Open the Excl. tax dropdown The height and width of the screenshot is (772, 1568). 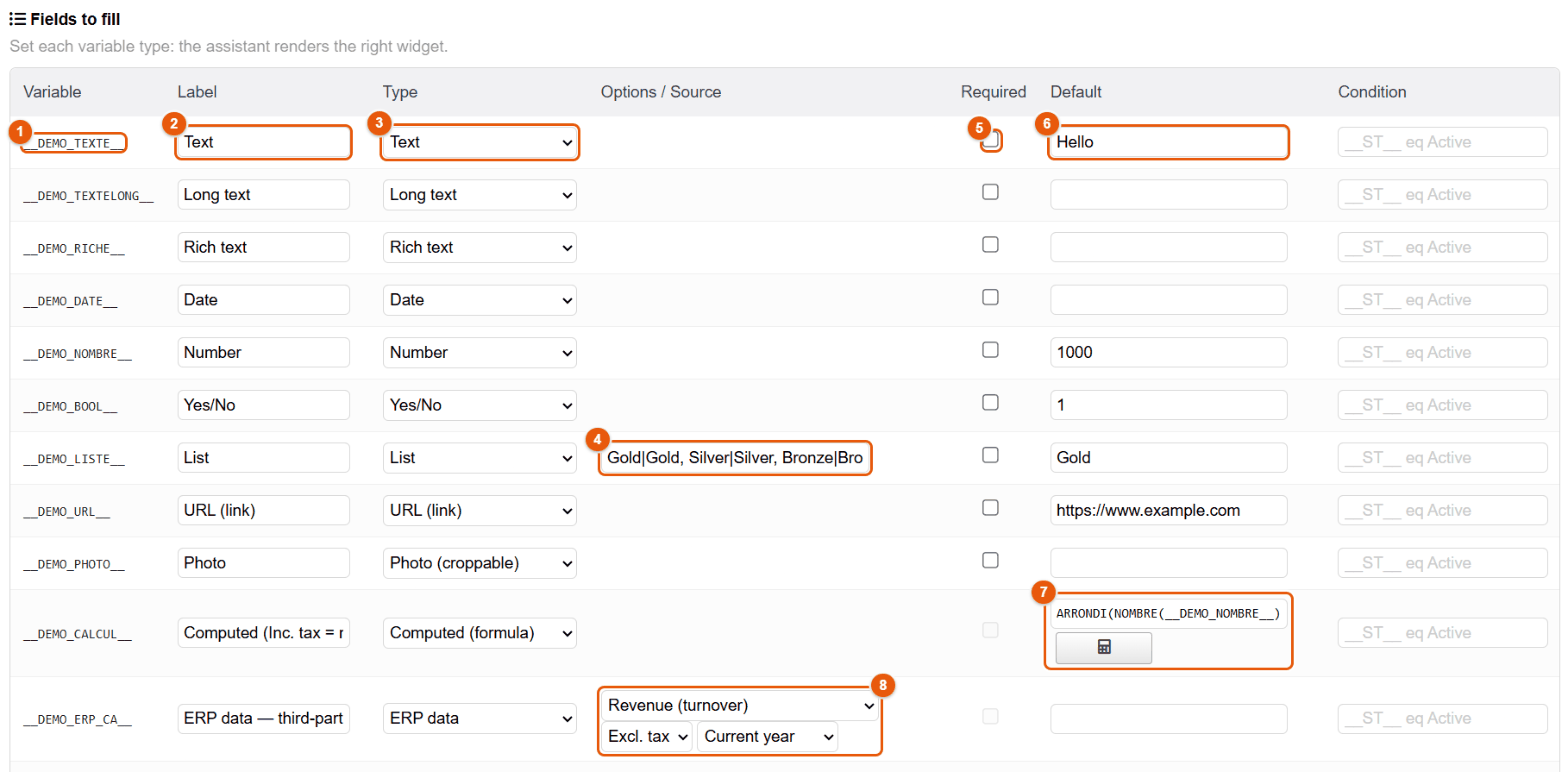tap(647, 737)
